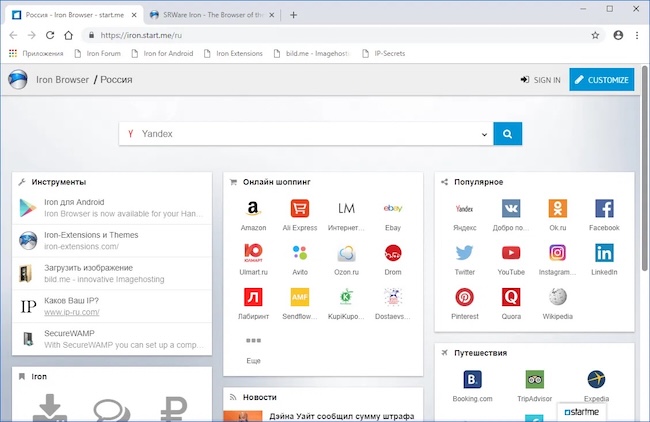Open the browser's three-dot menu
This screenshot has height=422, width=650.
(x=637, y=35)
